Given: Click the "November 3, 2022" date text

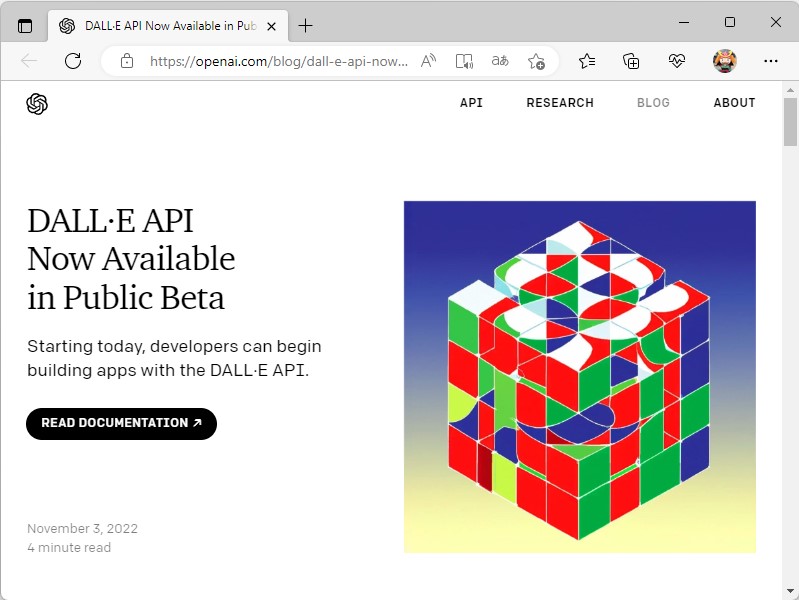Looking at the screenshot, I should 83,529.
